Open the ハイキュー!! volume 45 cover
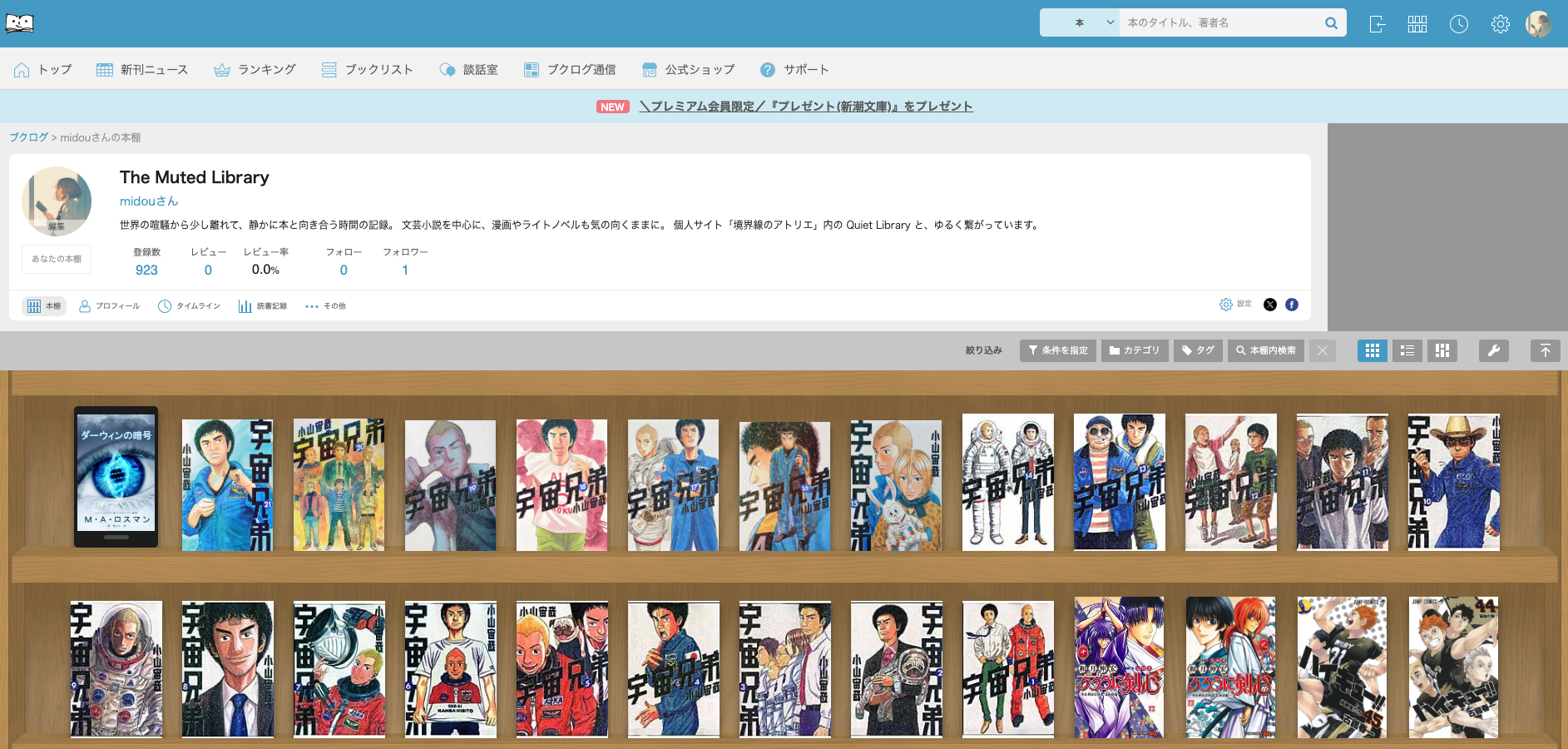The height and width of the screenshot is (749, 1568). (x=1343, y=667)
